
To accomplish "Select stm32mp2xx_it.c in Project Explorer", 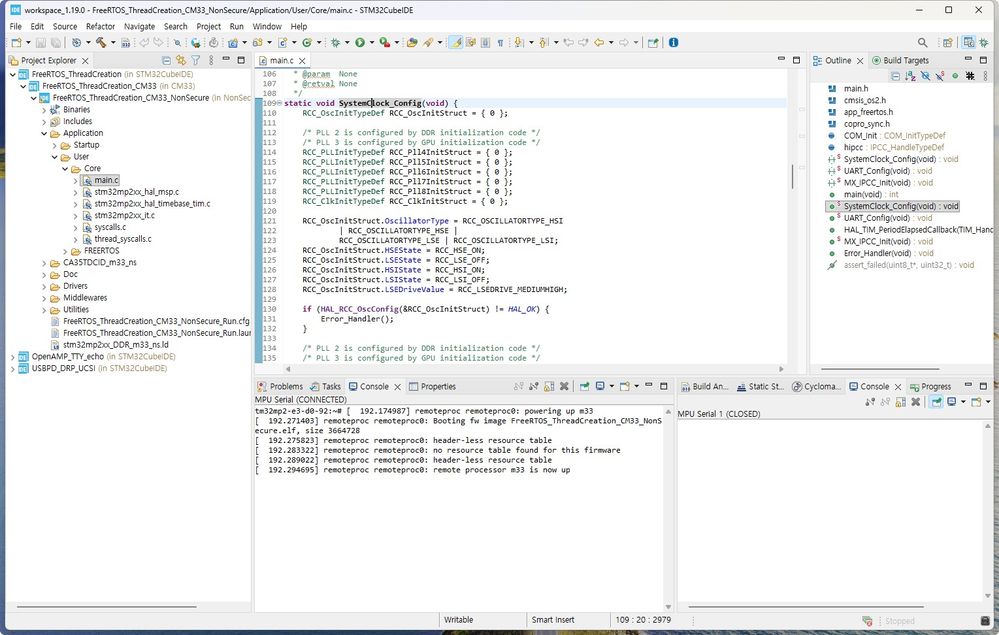I will (124, 215).
